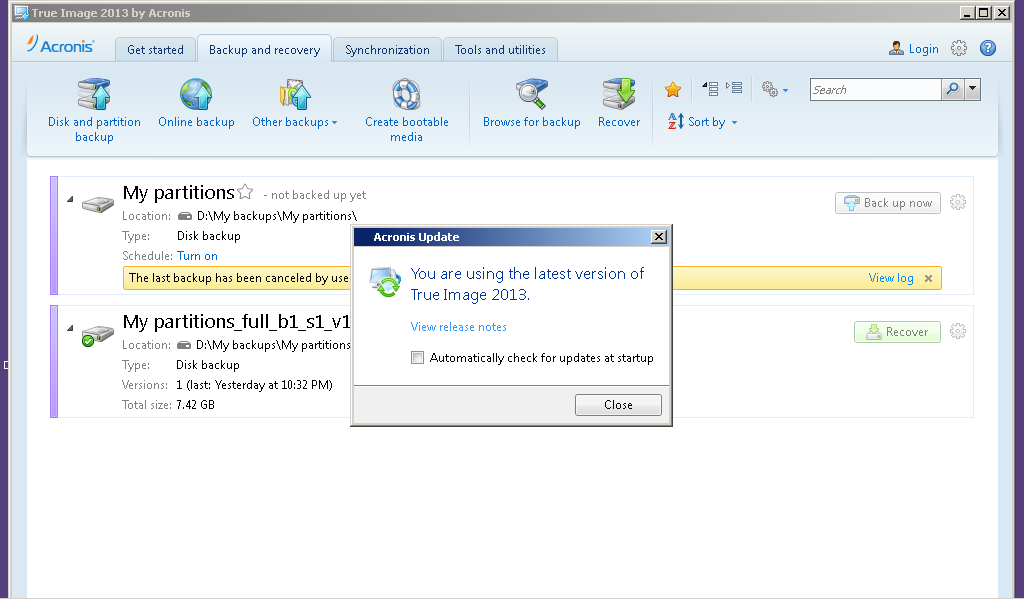The height and width of the screenshot is (600, 1024).
Task: Collapse the My partitions_full_b1_s1_v1 backup box
Action: (x=70, y=328)
